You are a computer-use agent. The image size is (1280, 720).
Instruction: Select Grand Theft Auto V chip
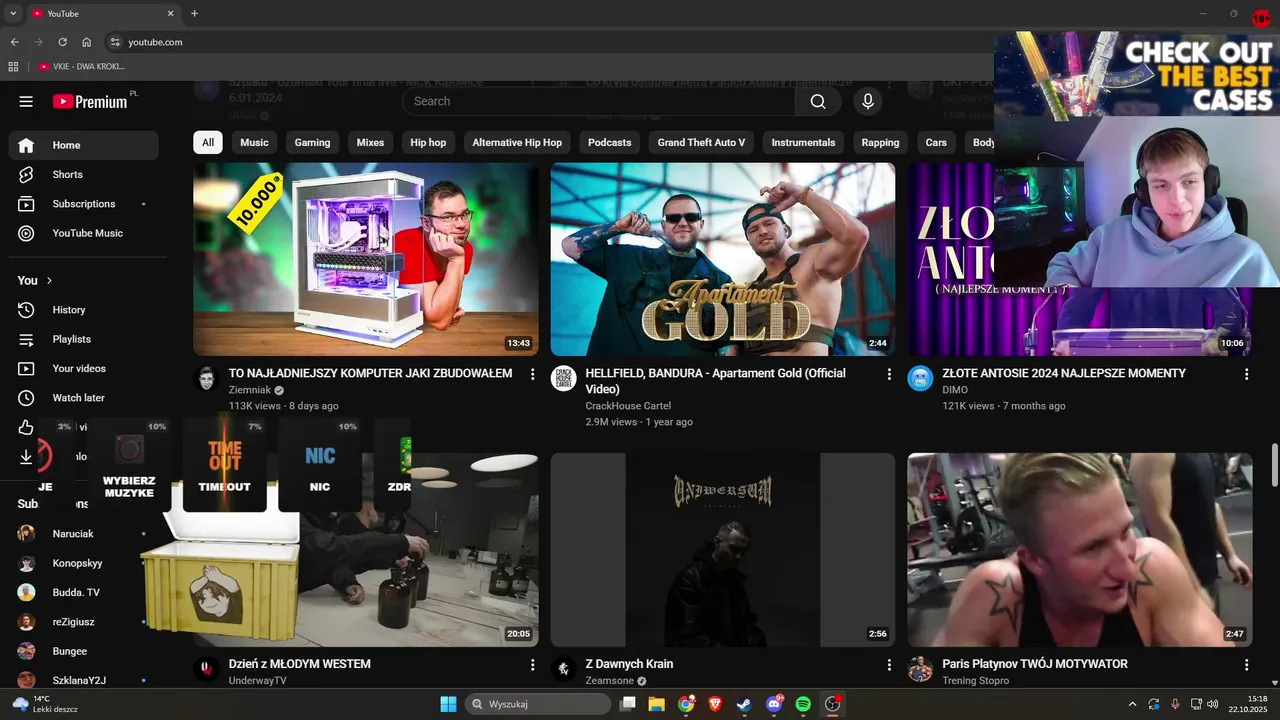pyautogui.click(x=701, y=142)
